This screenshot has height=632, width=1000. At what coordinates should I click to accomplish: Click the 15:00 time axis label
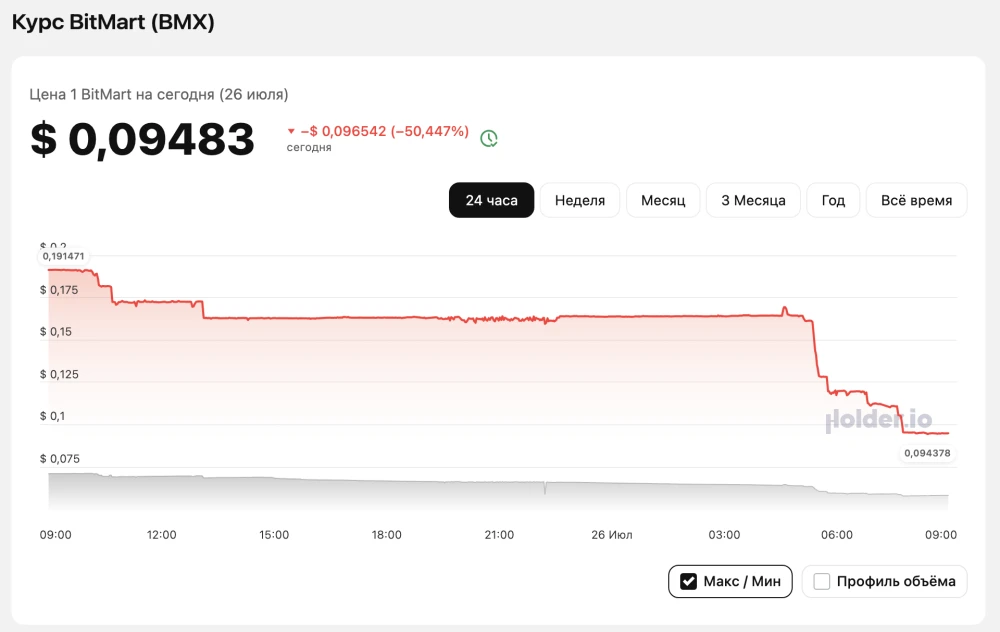(x=274, y=535)
